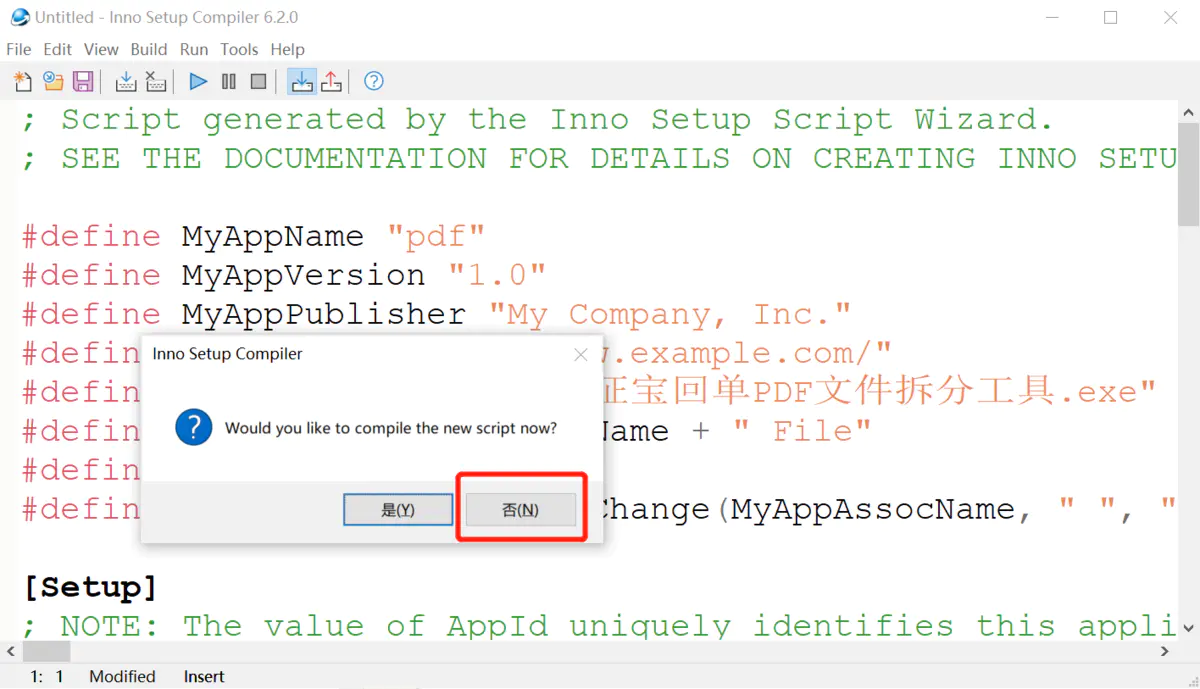
Task: Save the script using the floppy icon
Action: click(x=83, y=81)
